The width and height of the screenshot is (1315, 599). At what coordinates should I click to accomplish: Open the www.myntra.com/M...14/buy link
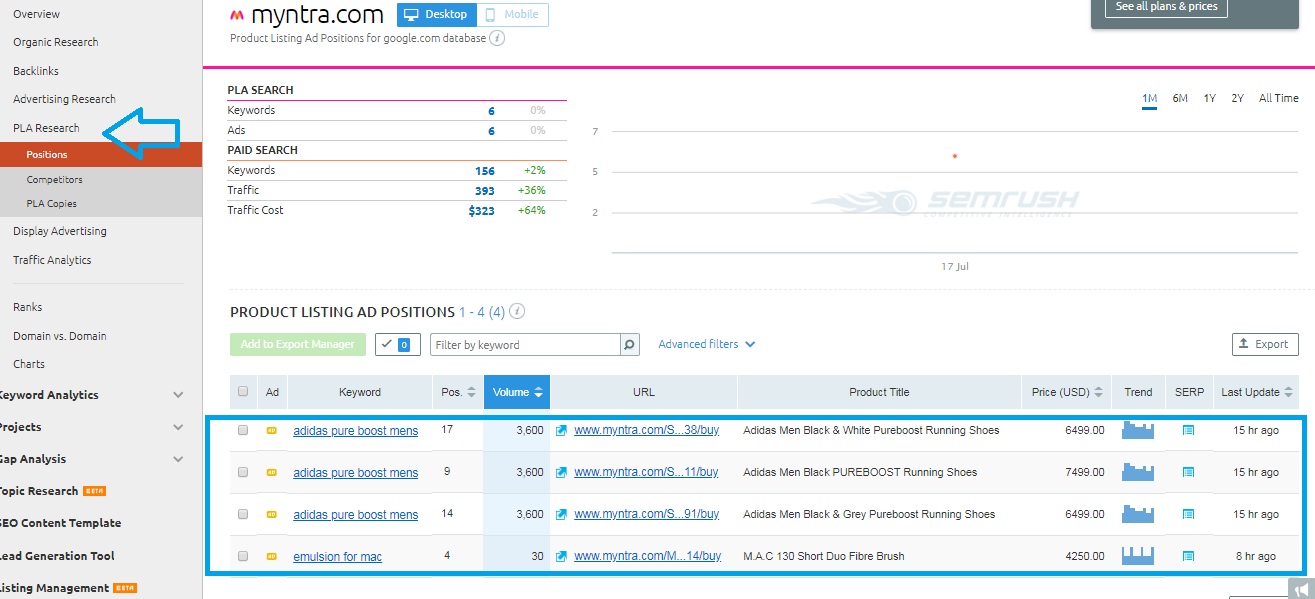pos(647,557)
